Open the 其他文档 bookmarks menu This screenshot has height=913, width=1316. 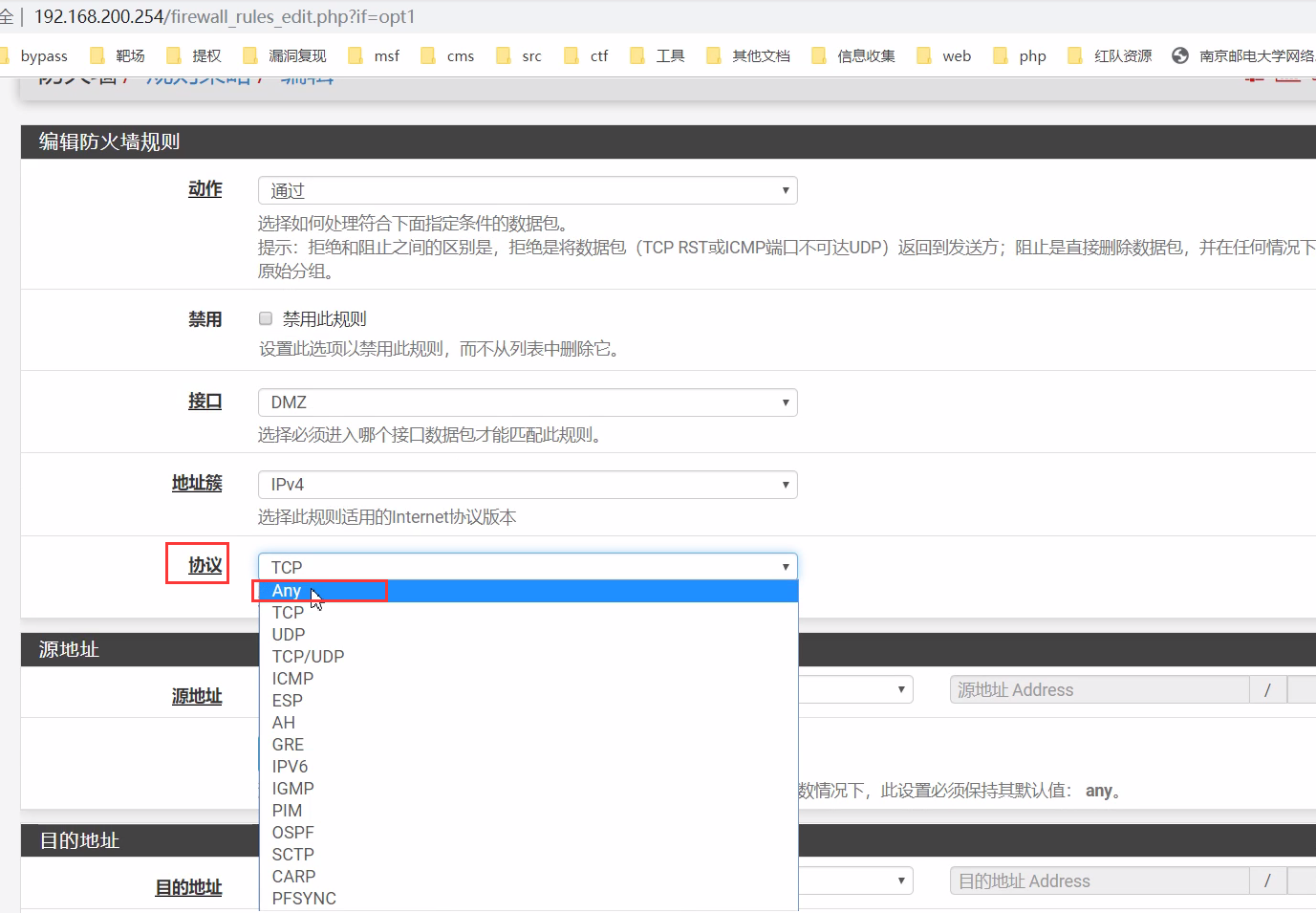(761, 55)
